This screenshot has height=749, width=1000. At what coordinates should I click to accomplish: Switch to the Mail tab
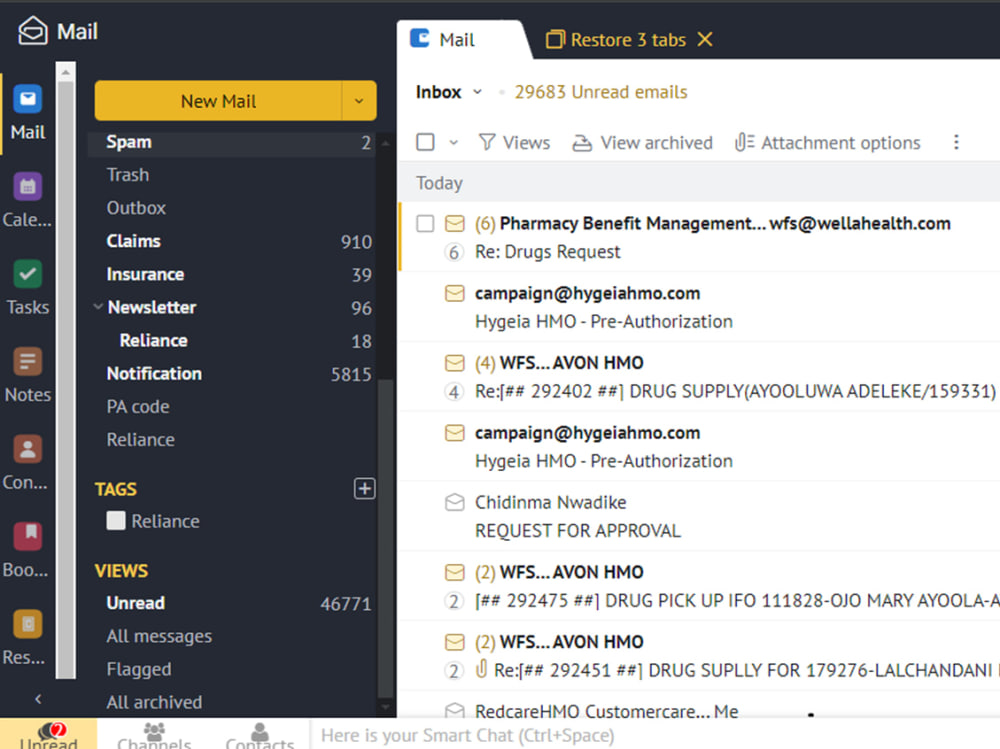point(458,40)
